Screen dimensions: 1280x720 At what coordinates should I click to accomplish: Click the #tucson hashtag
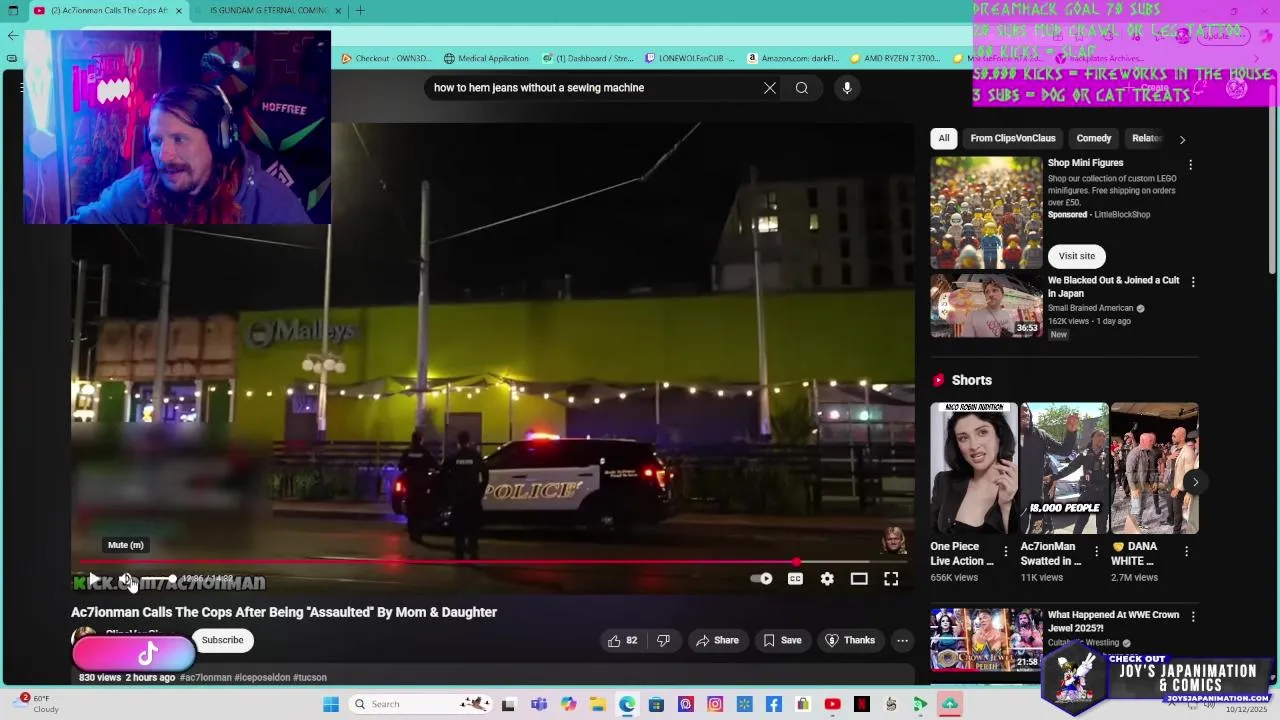[x=310, y=677]
